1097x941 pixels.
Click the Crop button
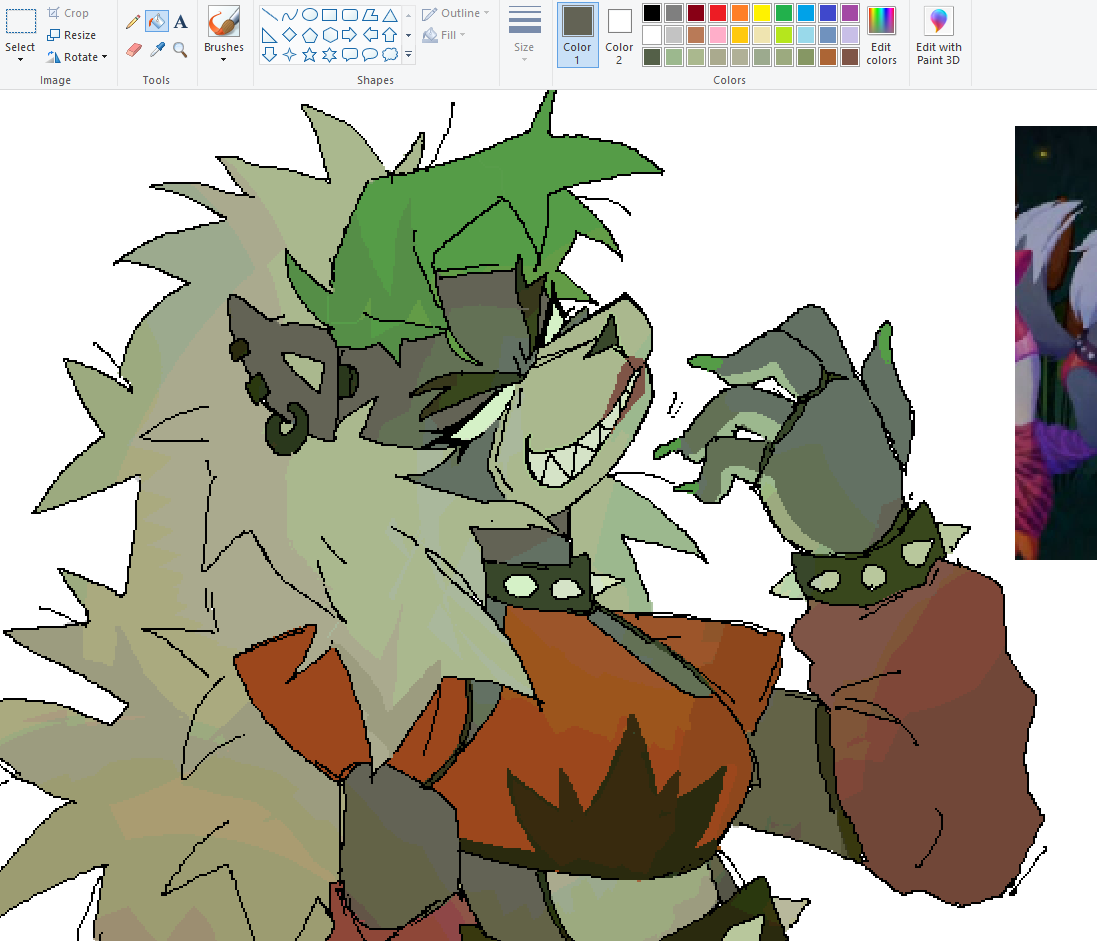tap(68, 13)
